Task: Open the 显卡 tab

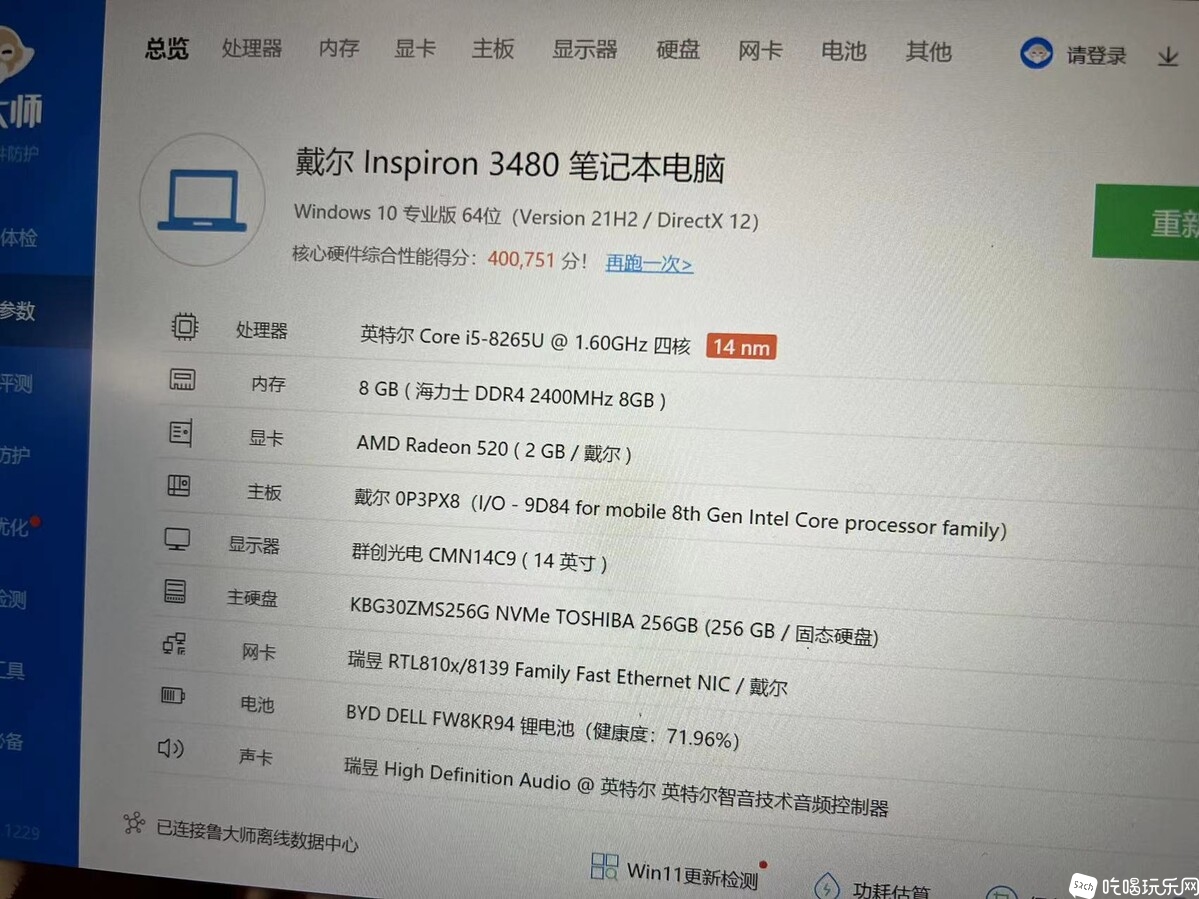Action: 414,49
